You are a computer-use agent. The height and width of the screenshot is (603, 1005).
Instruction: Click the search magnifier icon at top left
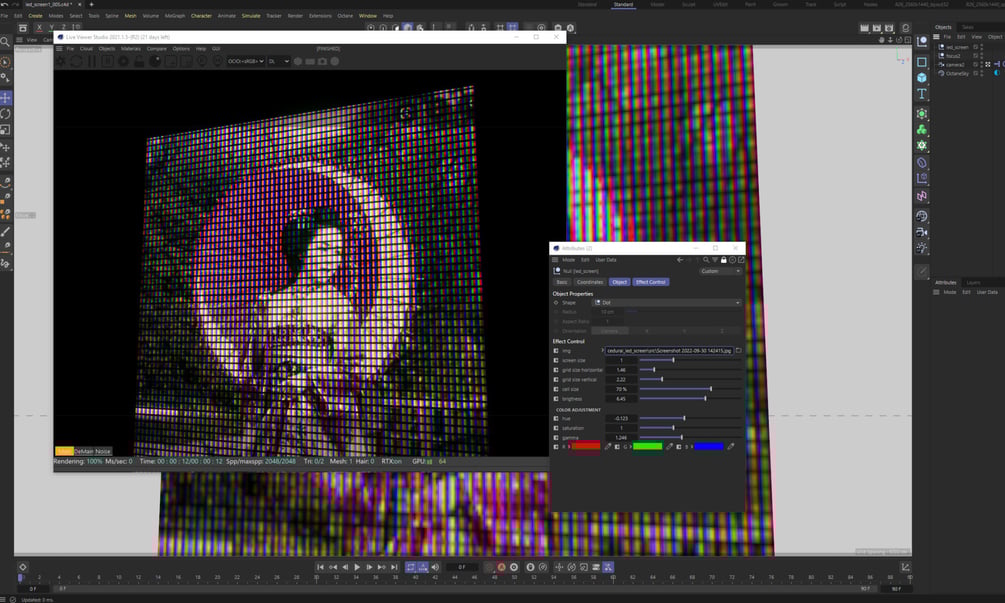(x=5, y=42)
